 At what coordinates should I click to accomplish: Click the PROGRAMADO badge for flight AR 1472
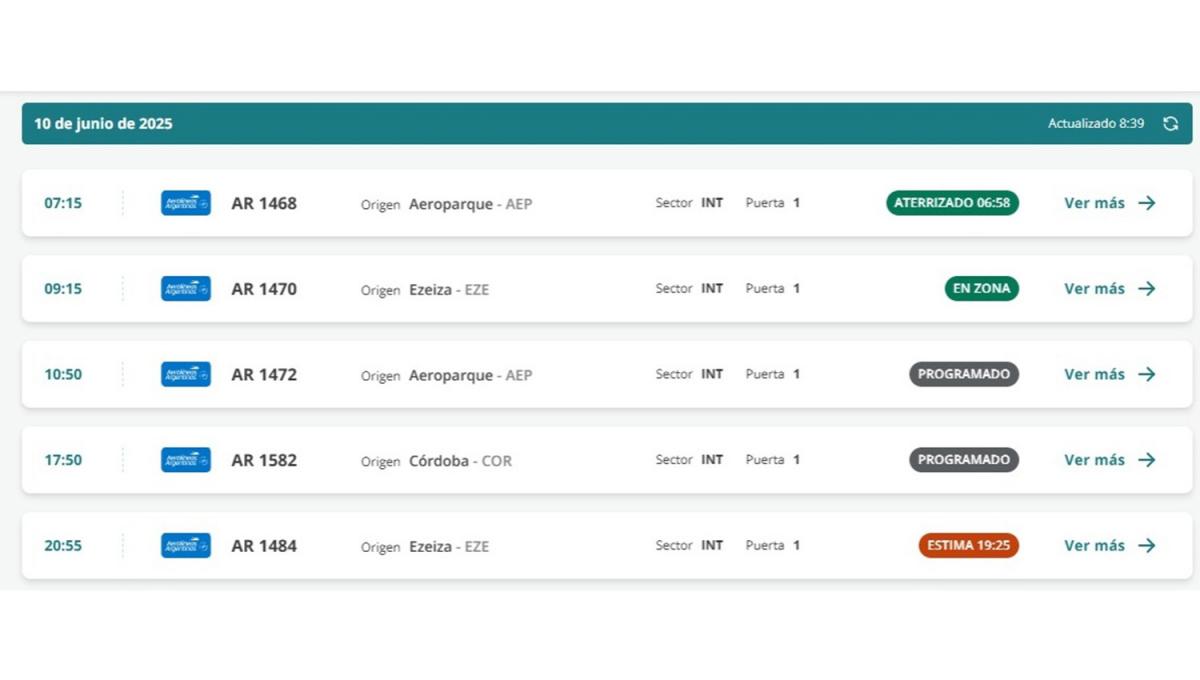point(963,374)
